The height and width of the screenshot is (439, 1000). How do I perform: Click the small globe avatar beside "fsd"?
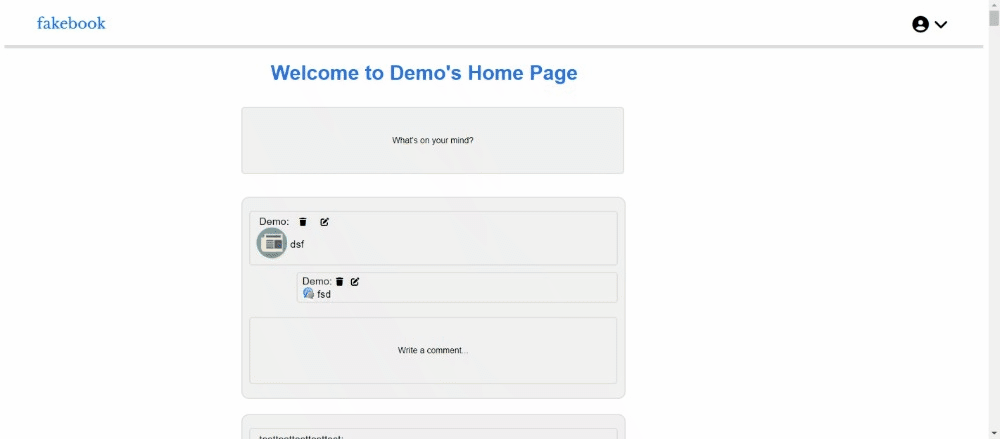coord(309,294)
